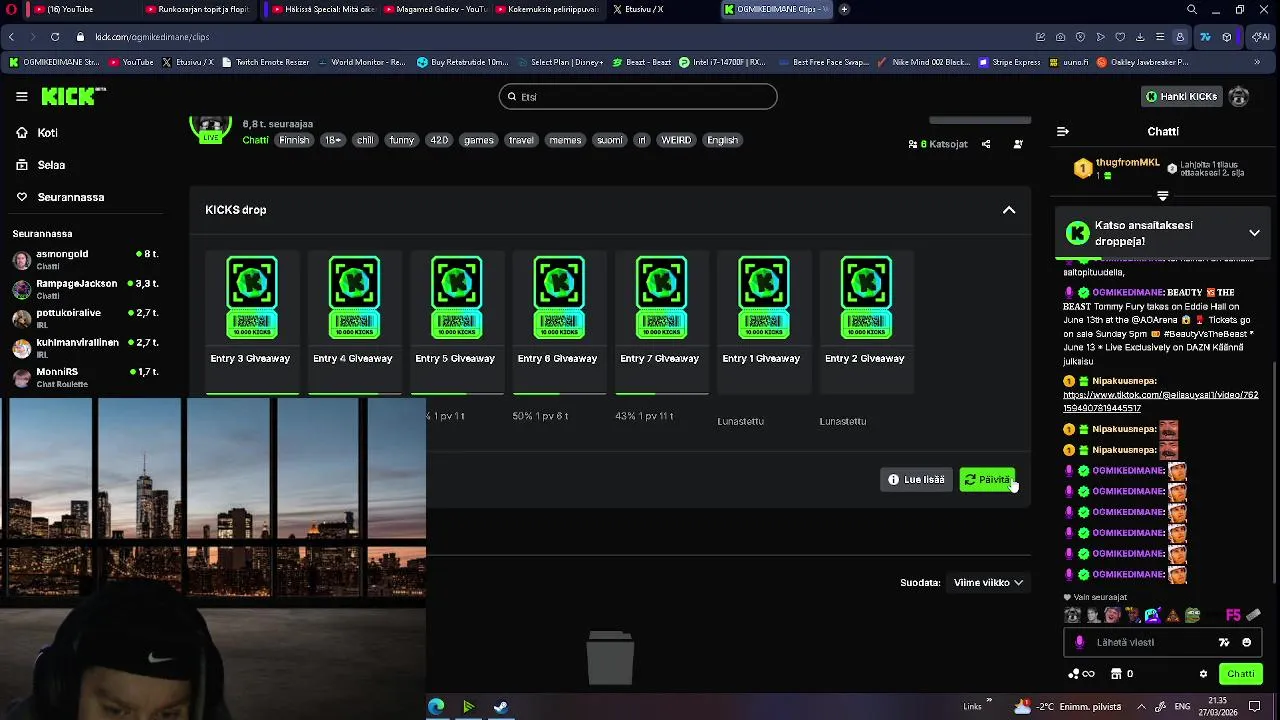Open pottukoiralive's followed channel

[85, 318]
